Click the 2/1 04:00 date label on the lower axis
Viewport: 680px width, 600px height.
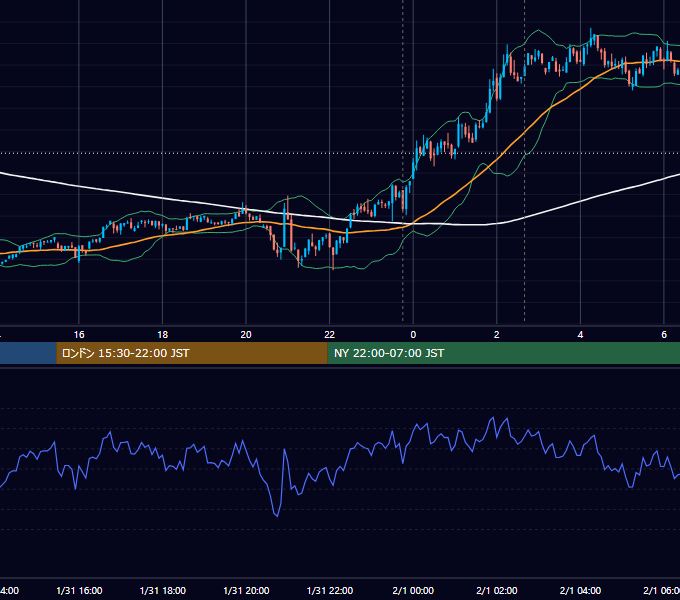click(580, 590)
